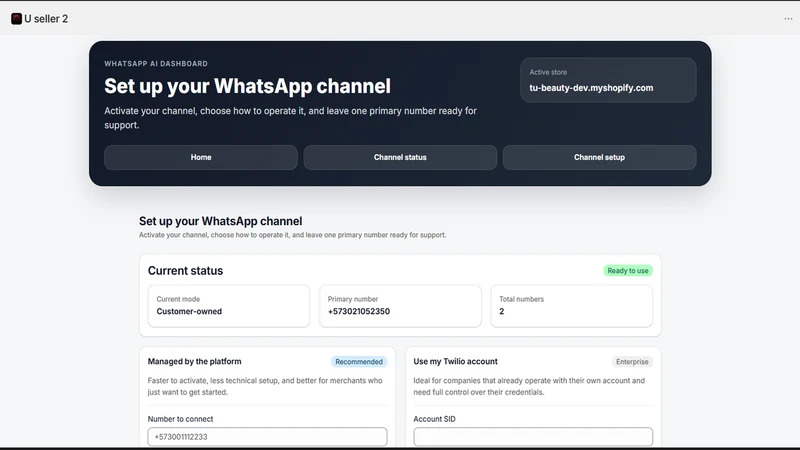Click the Number to connect input field
Screen dimensions: 800x450
pos(267,437)
